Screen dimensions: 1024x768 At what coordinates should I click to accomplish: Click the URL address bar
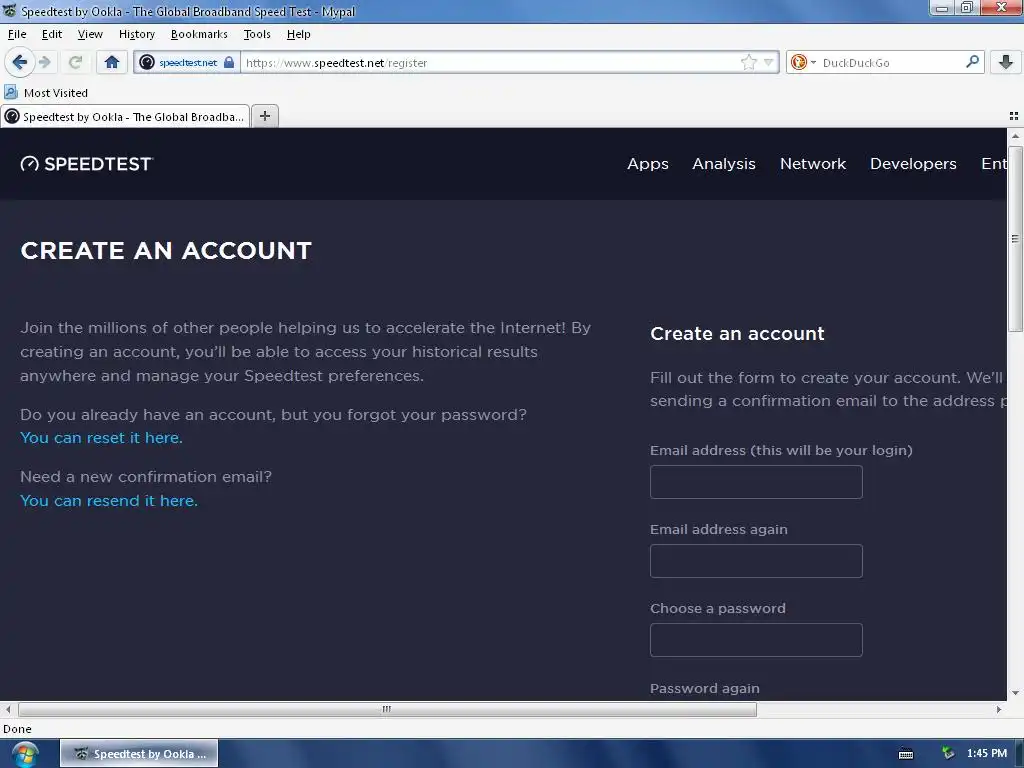click(x=490, y=63)
